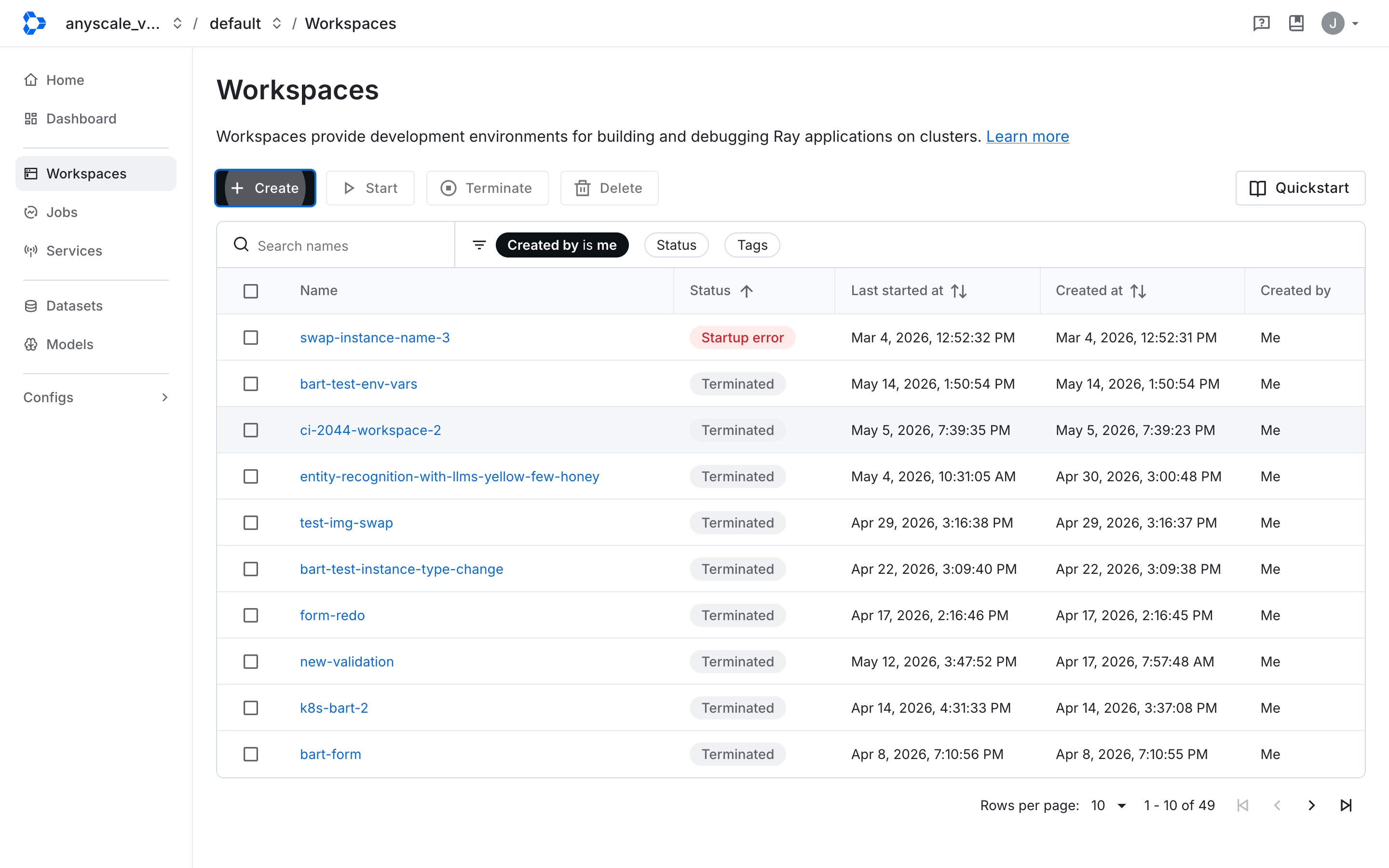1389x868 pixels.
Task: Click the Terminate button
Action: (x=487, y=188)
